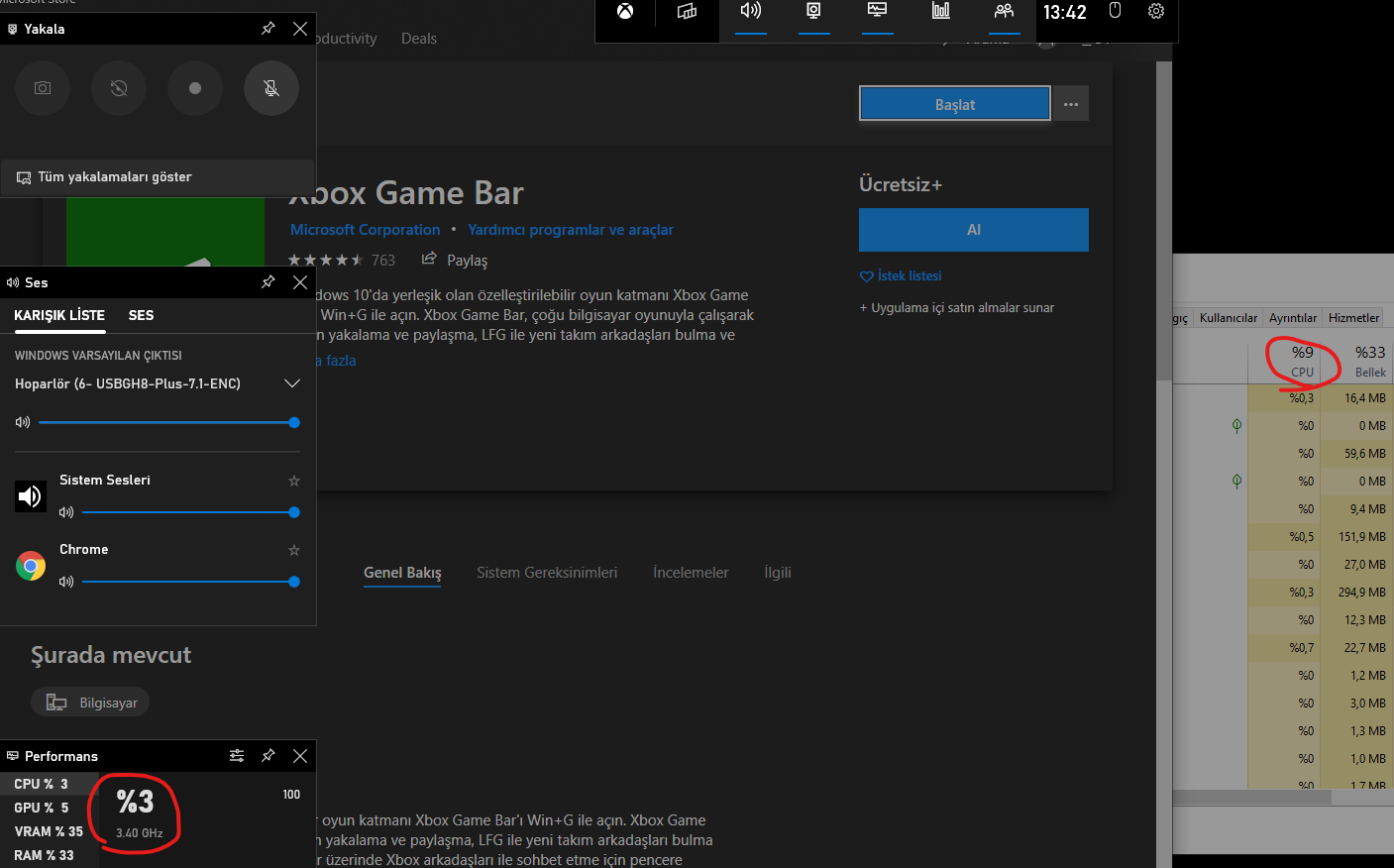
Task: Start recording with the record button
Action: pos(194,88)
